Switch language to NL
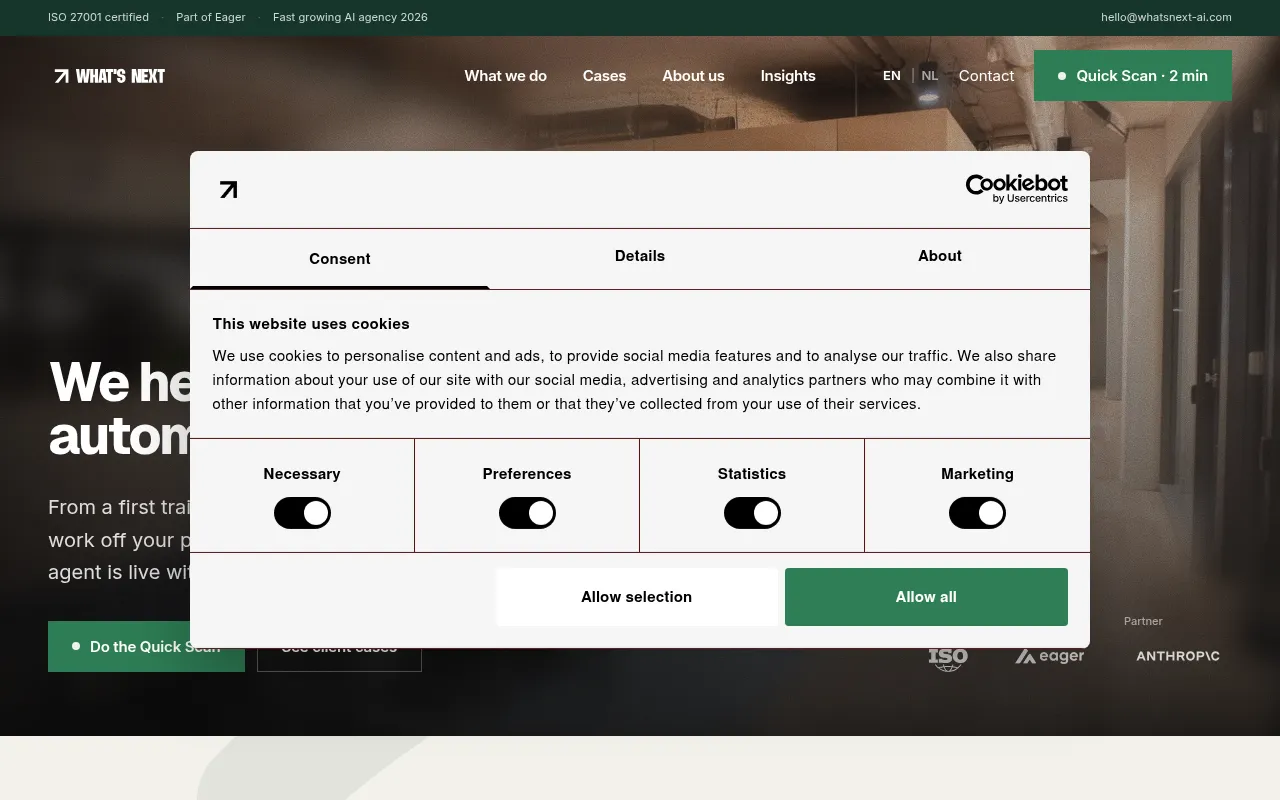Image resolution: width=1280 pixels, height=800 pixels. tap(930, 76)
